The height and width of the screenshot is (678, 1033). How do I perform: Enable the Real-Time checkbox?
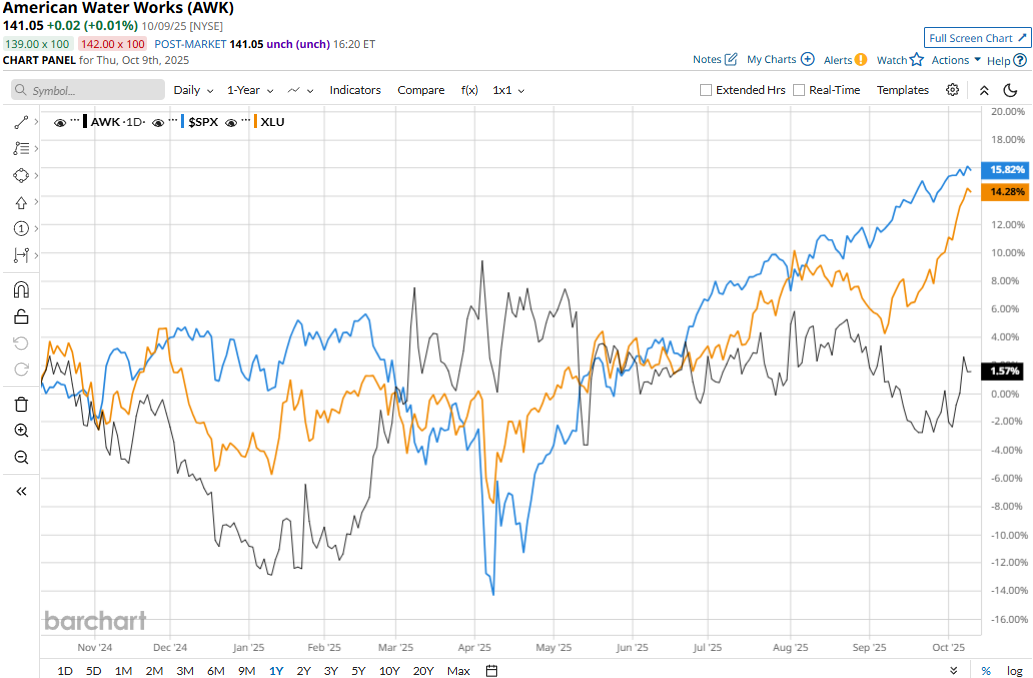point(799,90)
